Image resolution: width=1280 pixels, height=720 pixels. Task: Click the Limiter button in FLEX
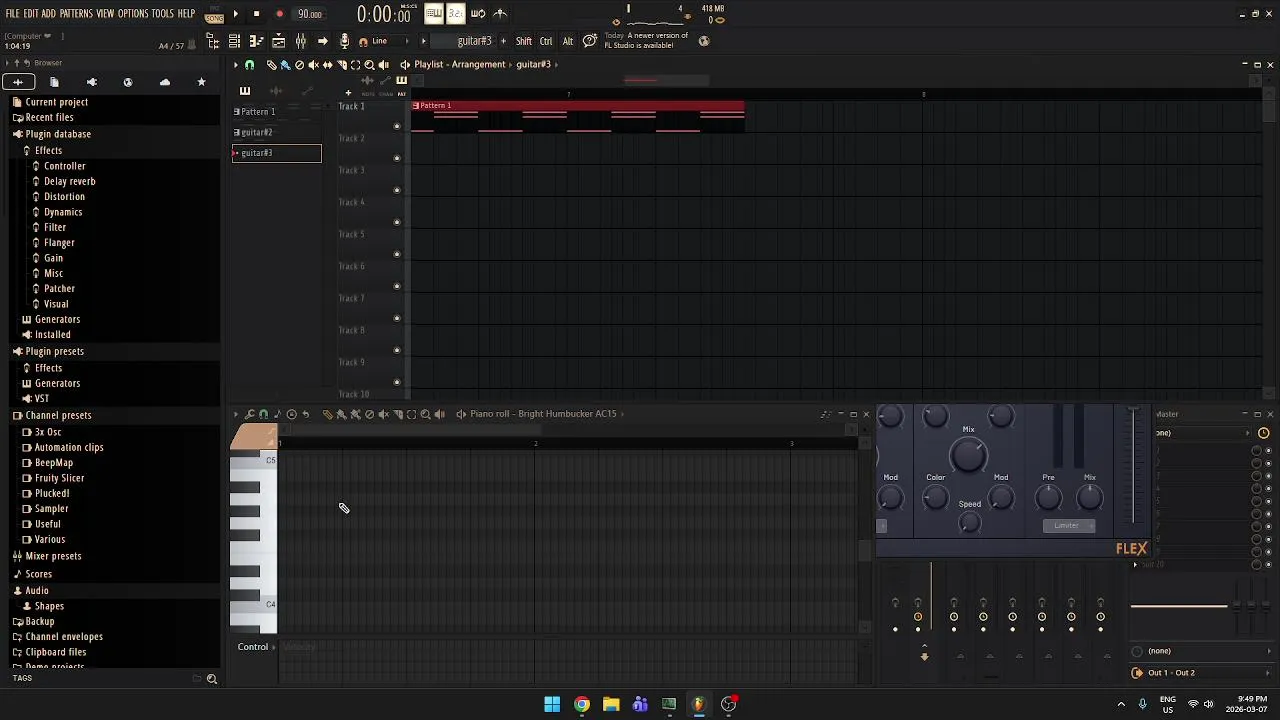[1068, 526]
